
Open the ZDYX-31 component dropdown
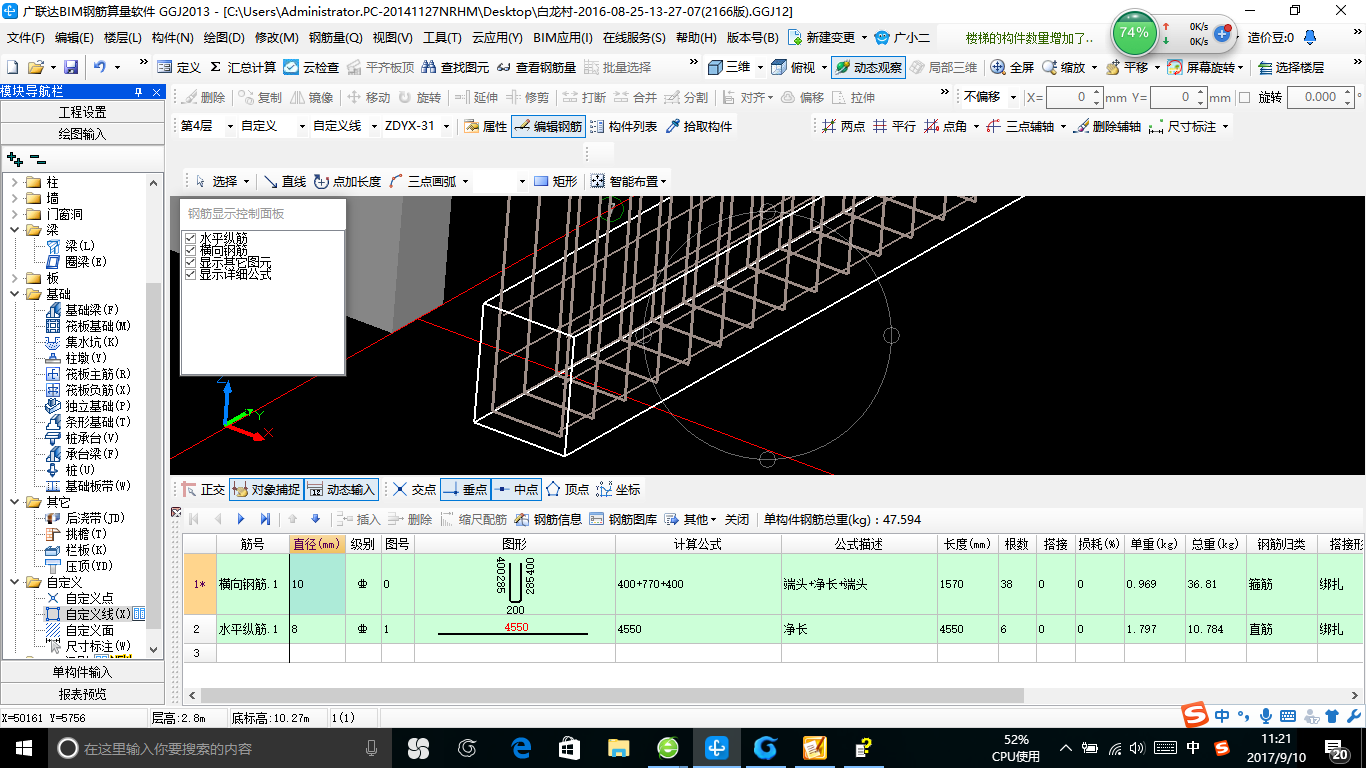(449, 126)
